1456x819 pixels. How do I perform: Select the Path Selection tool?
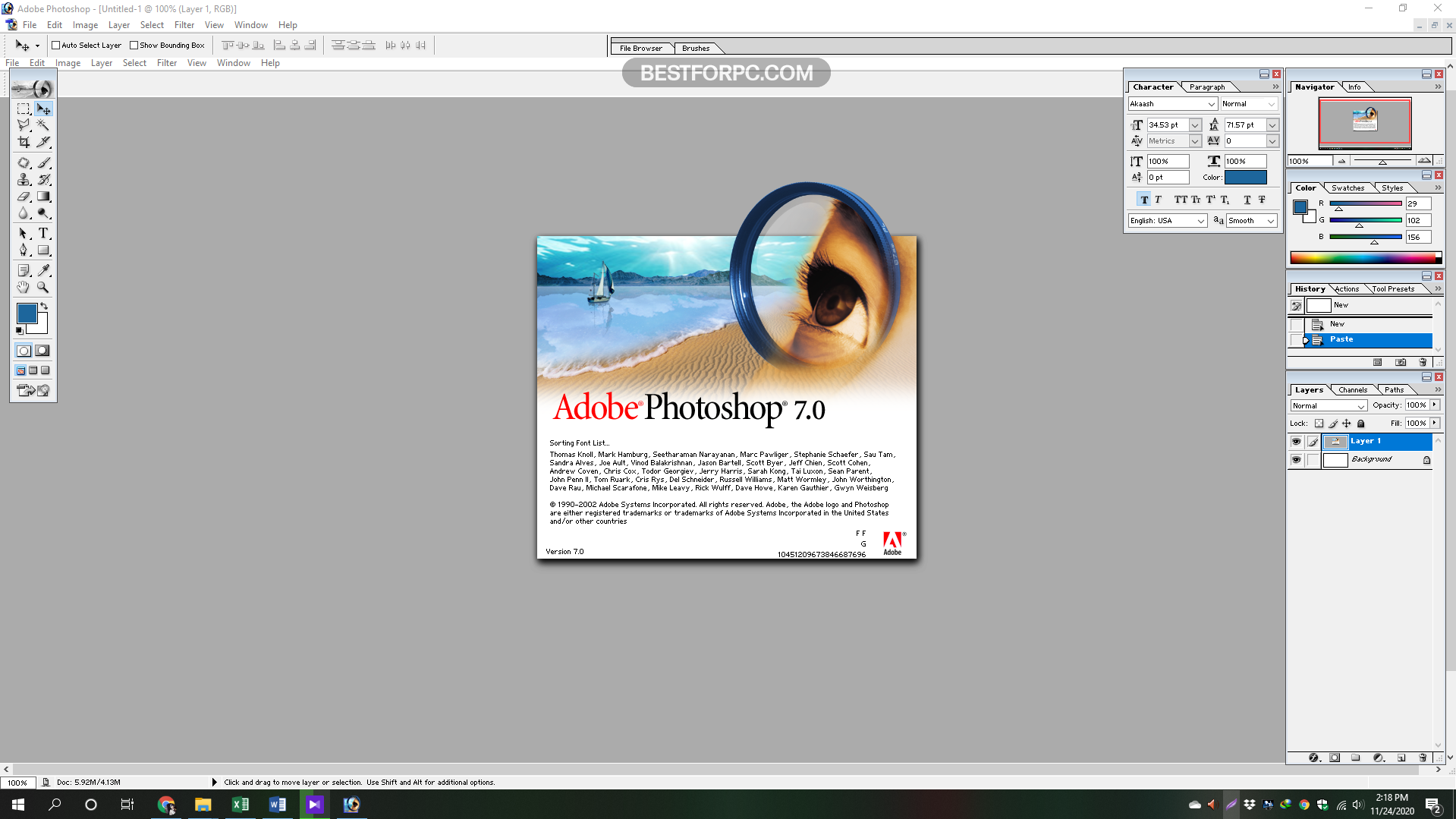(x=24, y=233)
